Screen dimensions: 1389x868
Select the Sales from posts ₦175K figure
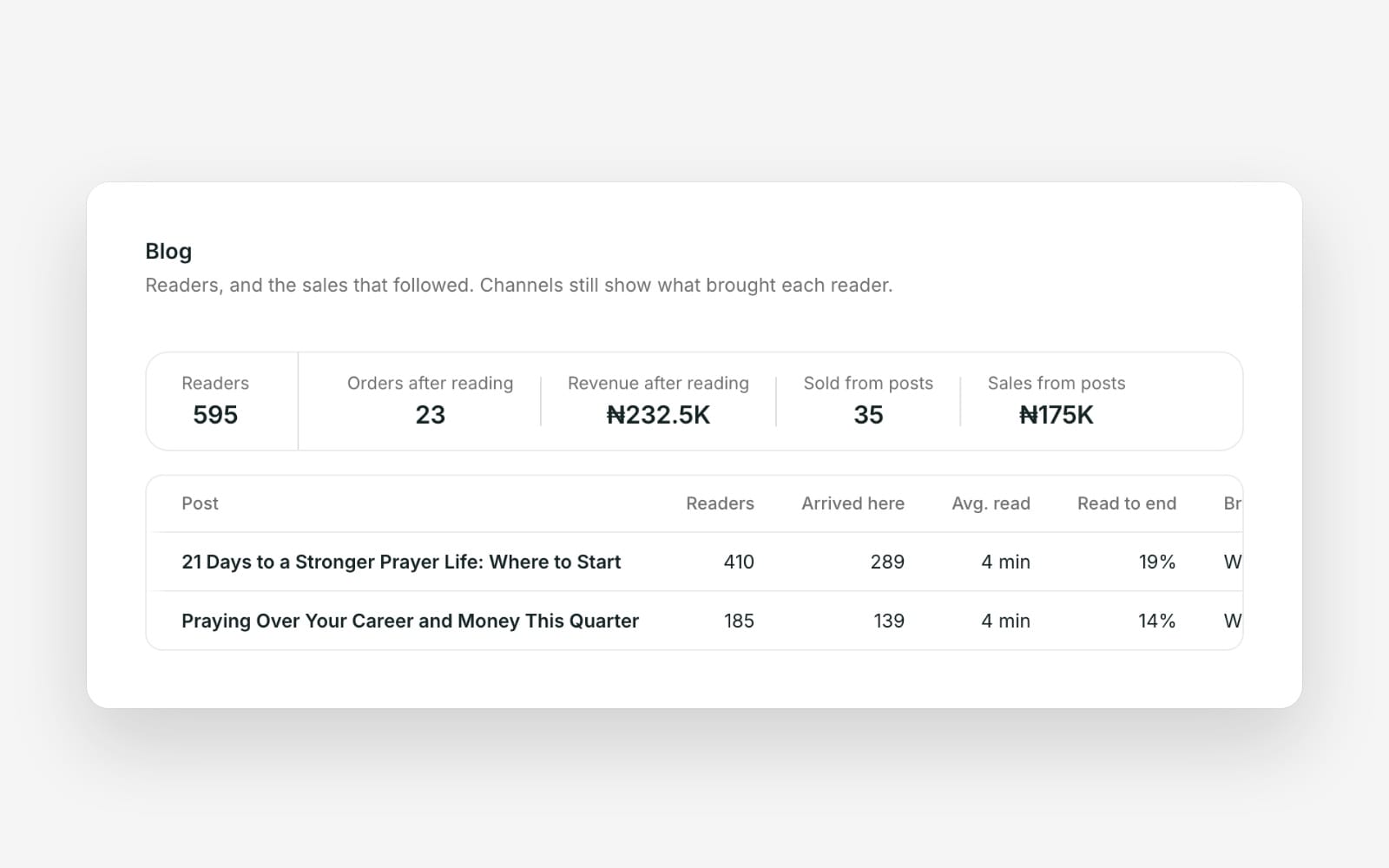coord(1057,415)
